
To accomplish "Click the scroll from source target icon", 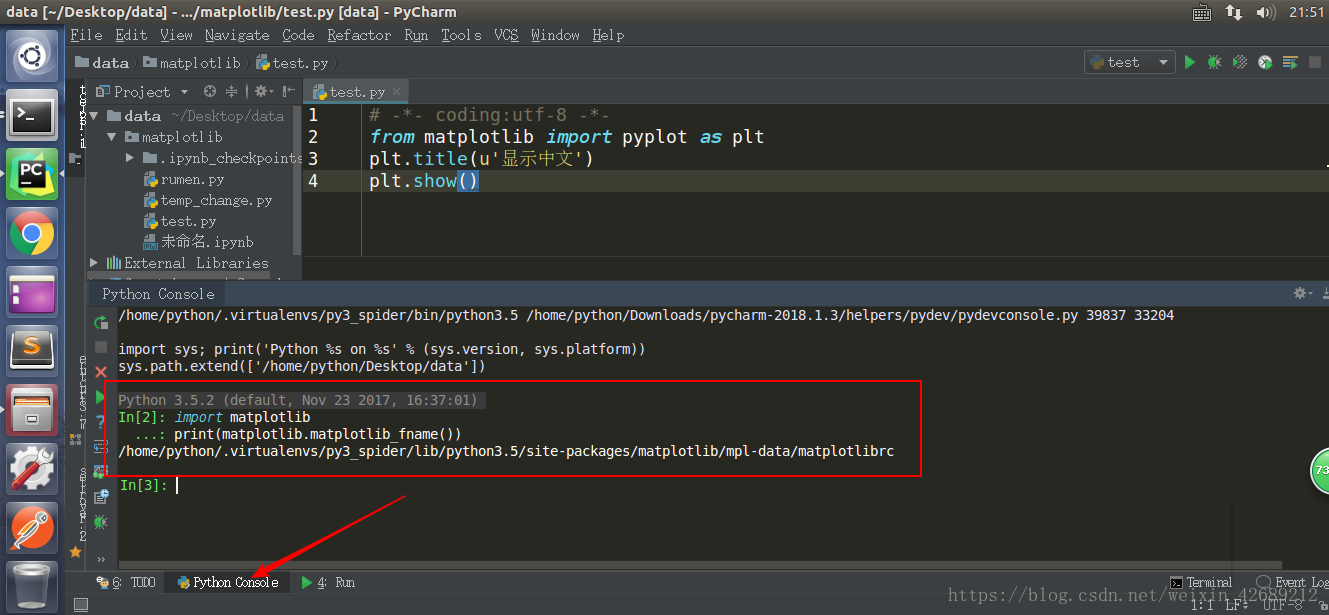I will coord(210,91).
